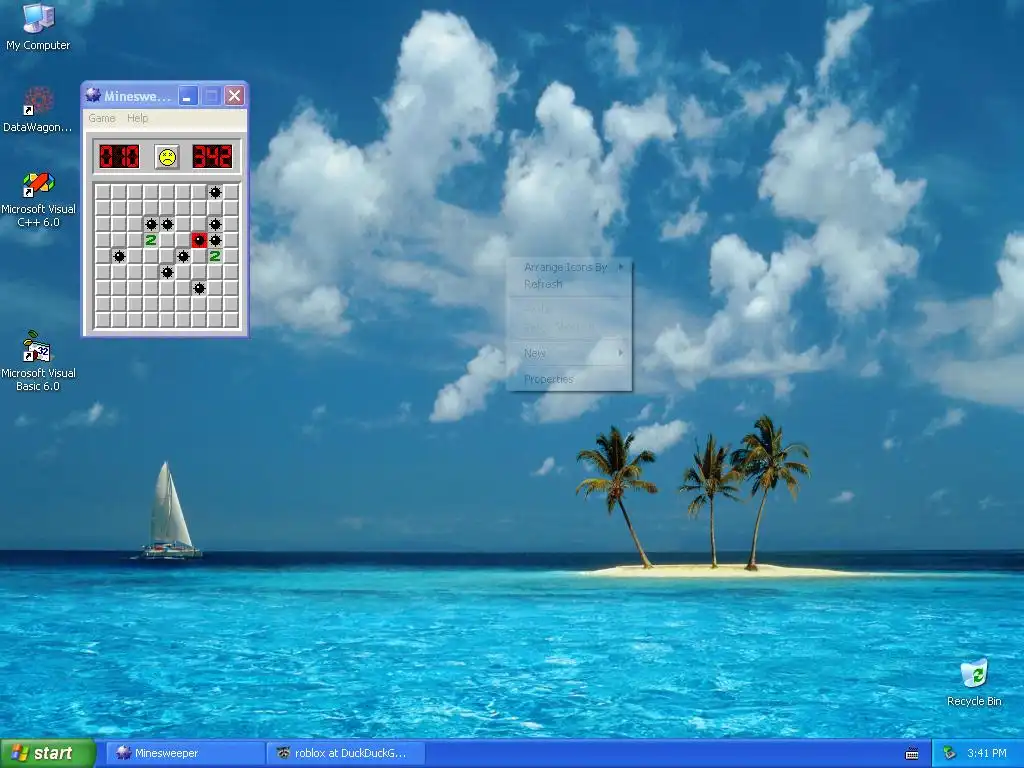Click the Minesweeper title bar mine icon

tap(93, 95)
